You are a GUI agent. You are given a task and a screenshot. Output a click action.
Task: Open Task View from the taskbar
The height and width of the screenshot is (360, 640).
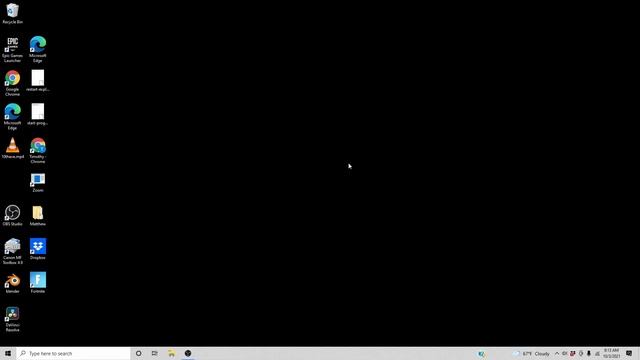coord(155,353)
